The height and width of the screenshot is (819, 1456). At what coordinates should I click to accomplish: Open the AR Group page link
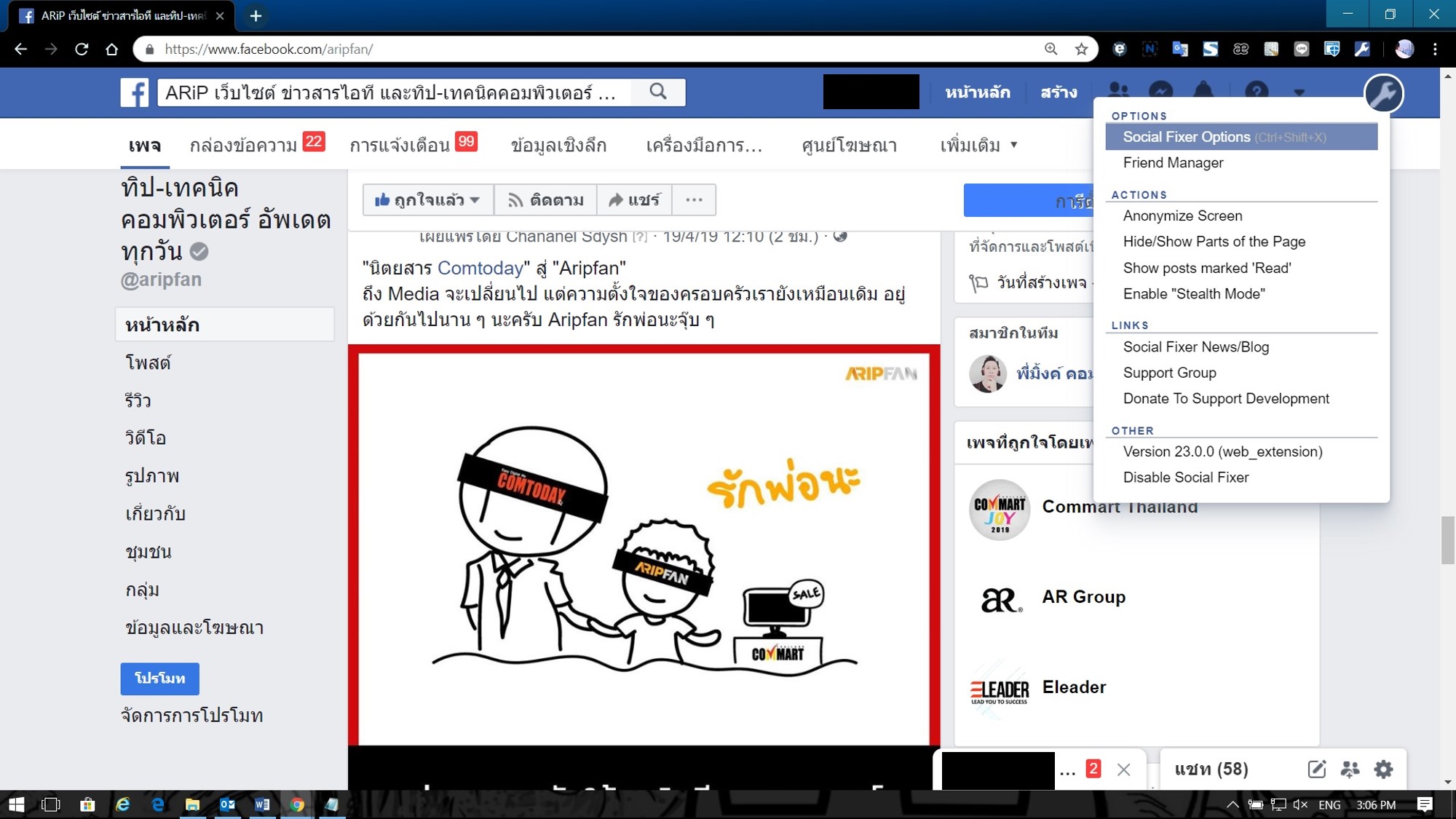1083,597
